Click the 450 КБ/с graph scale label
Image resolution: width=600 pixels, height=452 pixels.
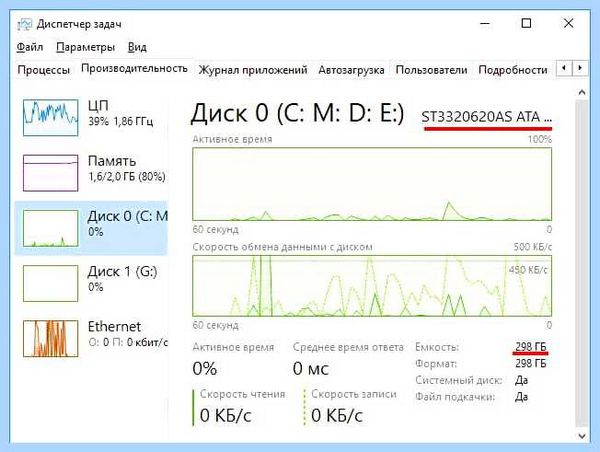[528, 270]
